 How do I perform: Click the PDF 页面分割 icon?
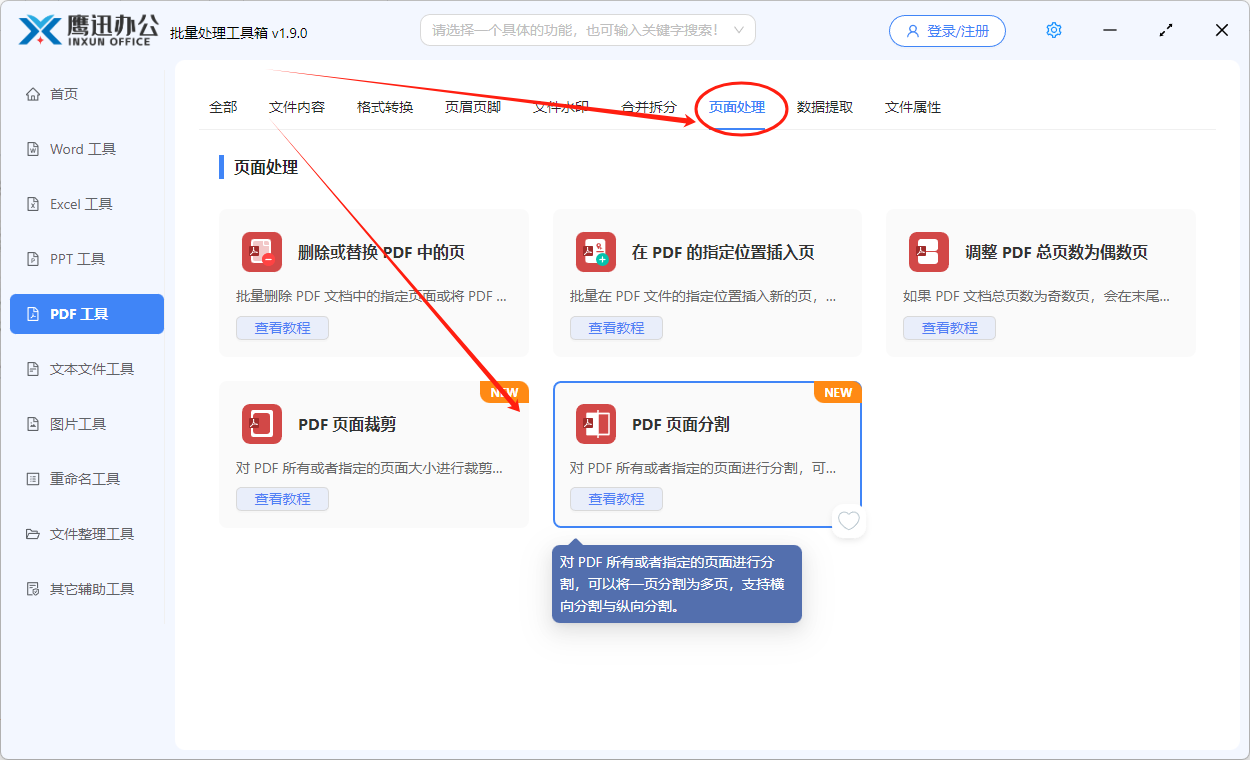tap(596, 424)
